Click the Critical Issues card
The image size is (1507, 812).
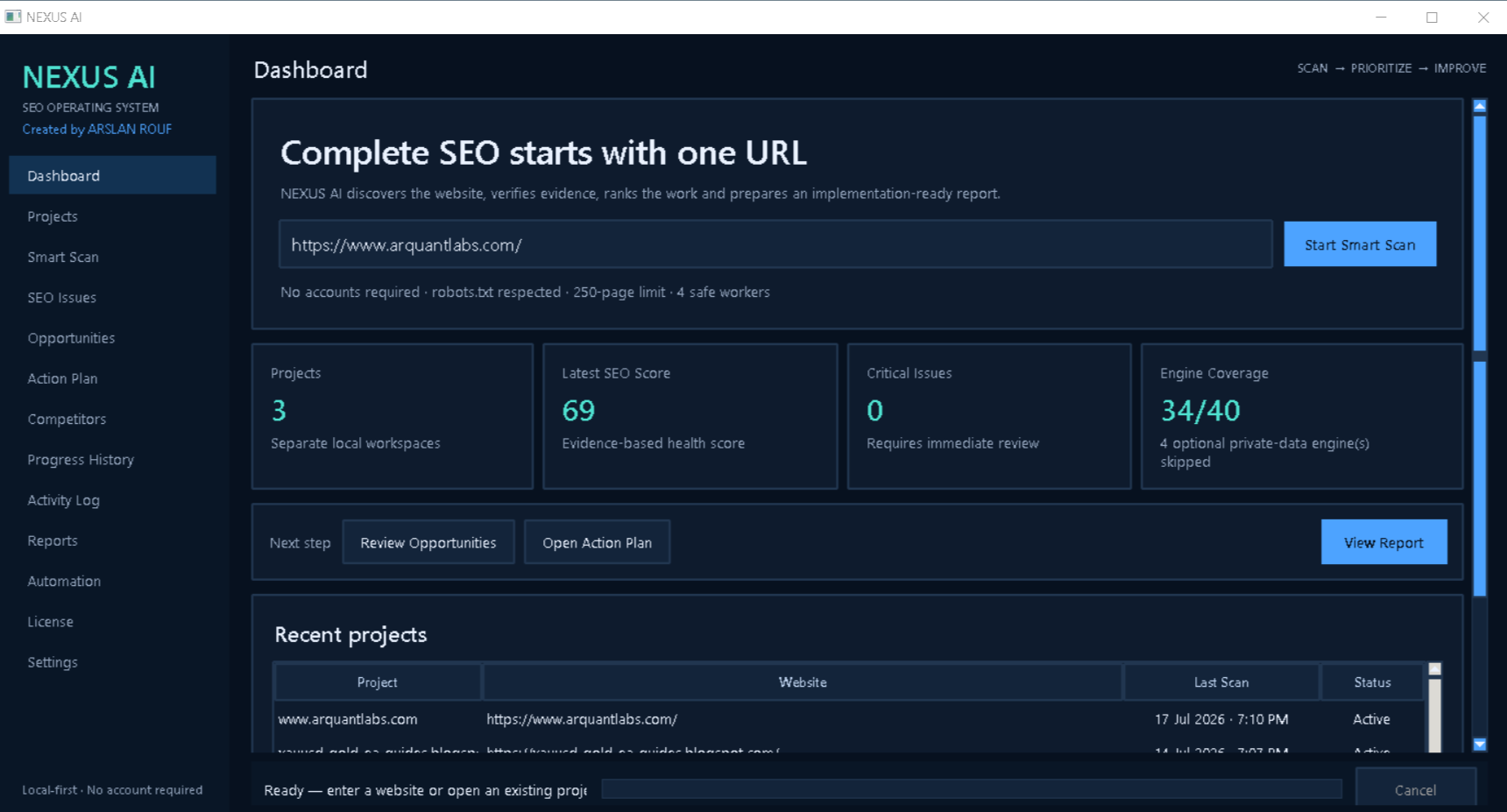(x=989, y=416)
